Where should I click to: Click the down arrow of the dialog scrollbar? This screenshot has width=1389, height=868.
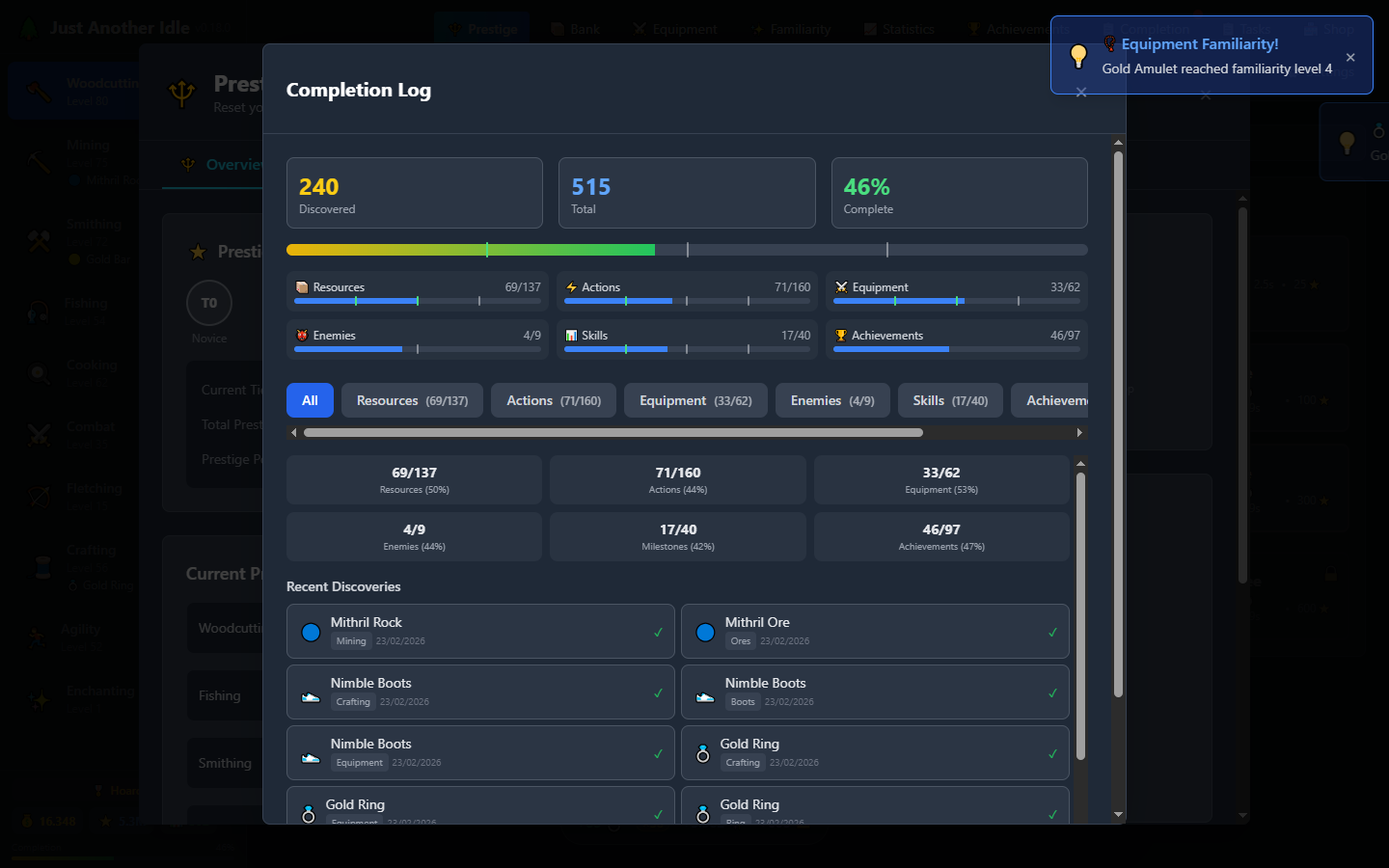[1118, 815]
